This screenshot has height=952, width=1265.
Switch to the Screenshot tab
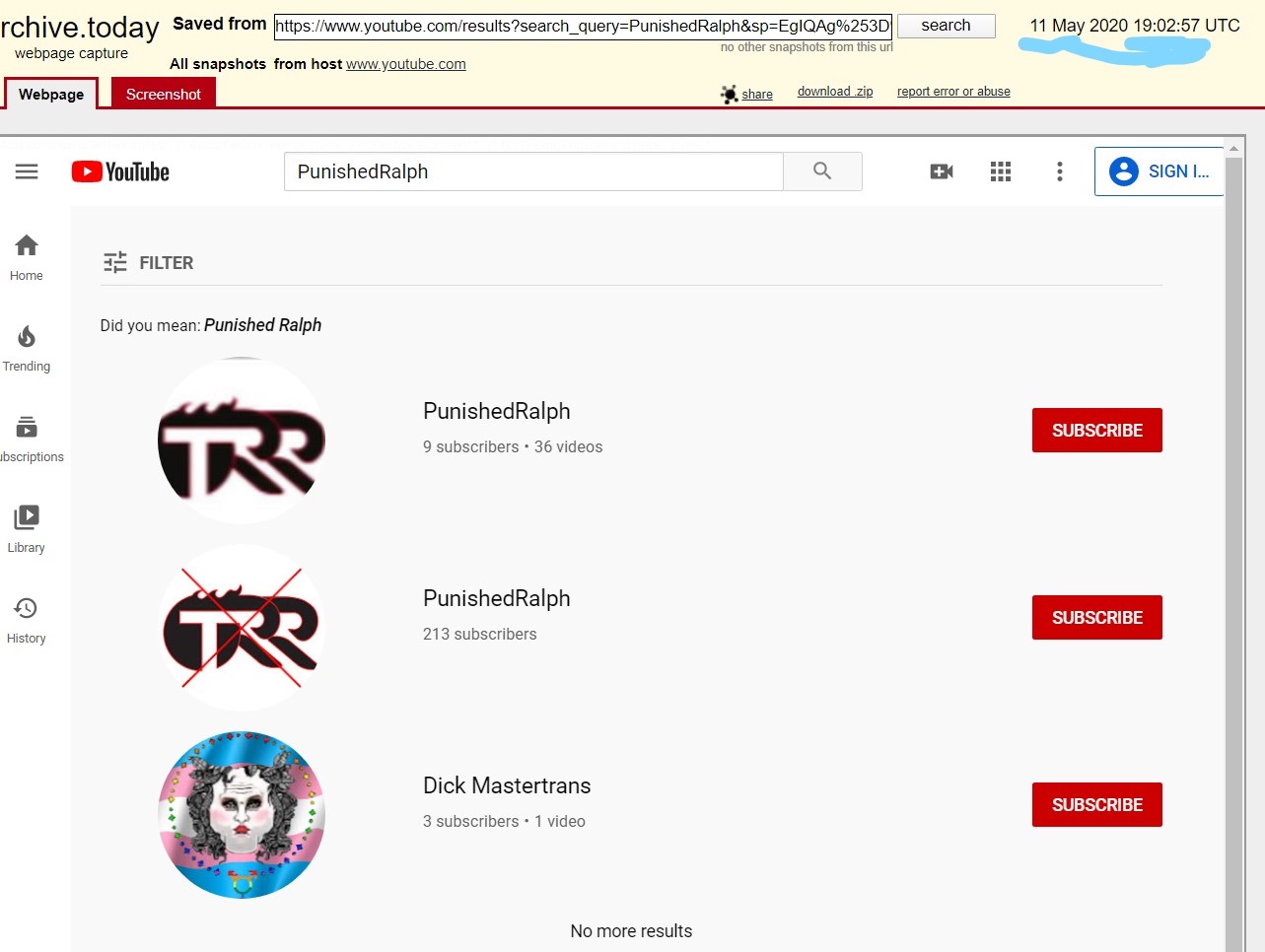coord(163,95)
